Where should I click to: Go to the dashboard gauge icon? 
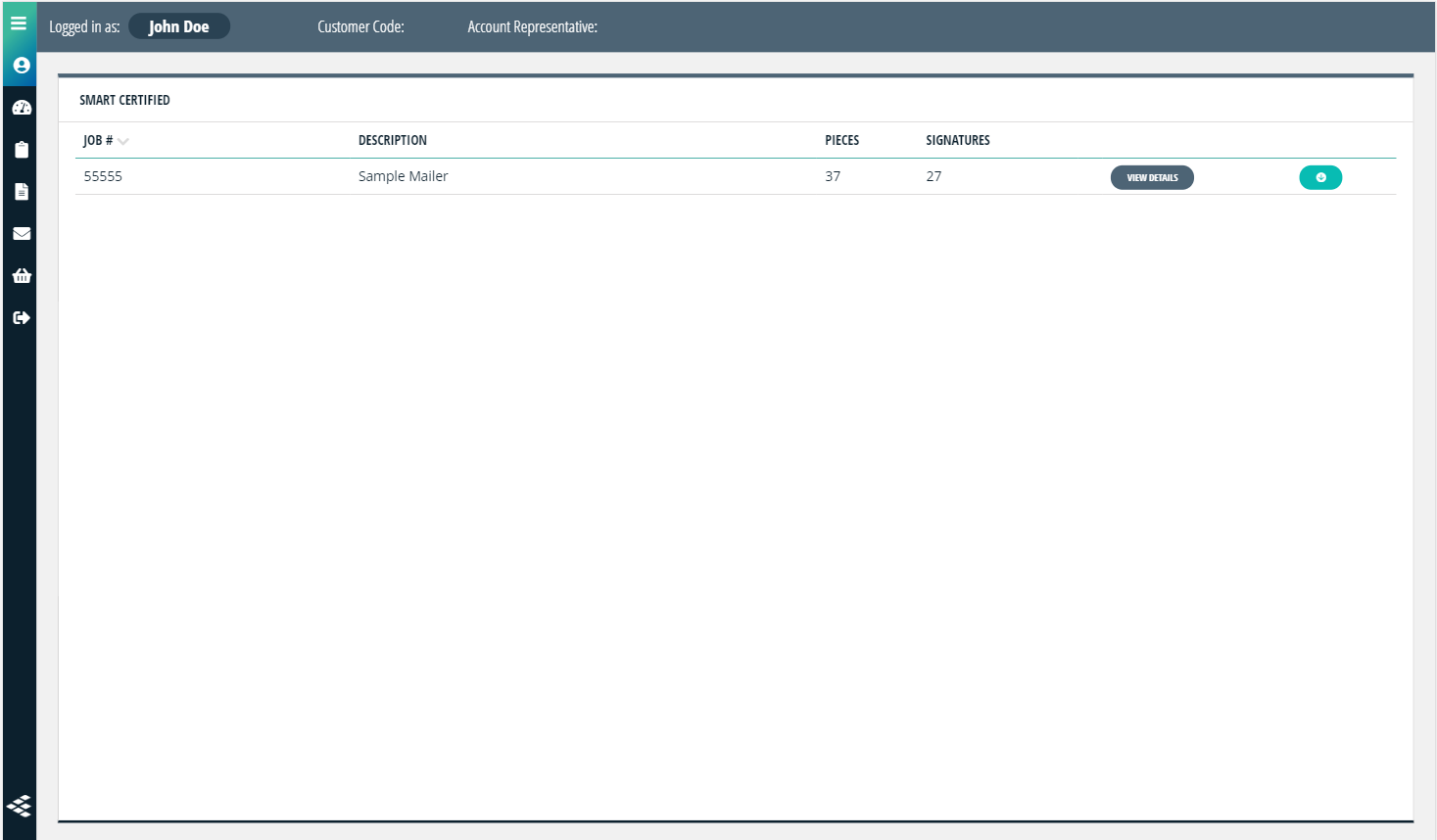22,108
